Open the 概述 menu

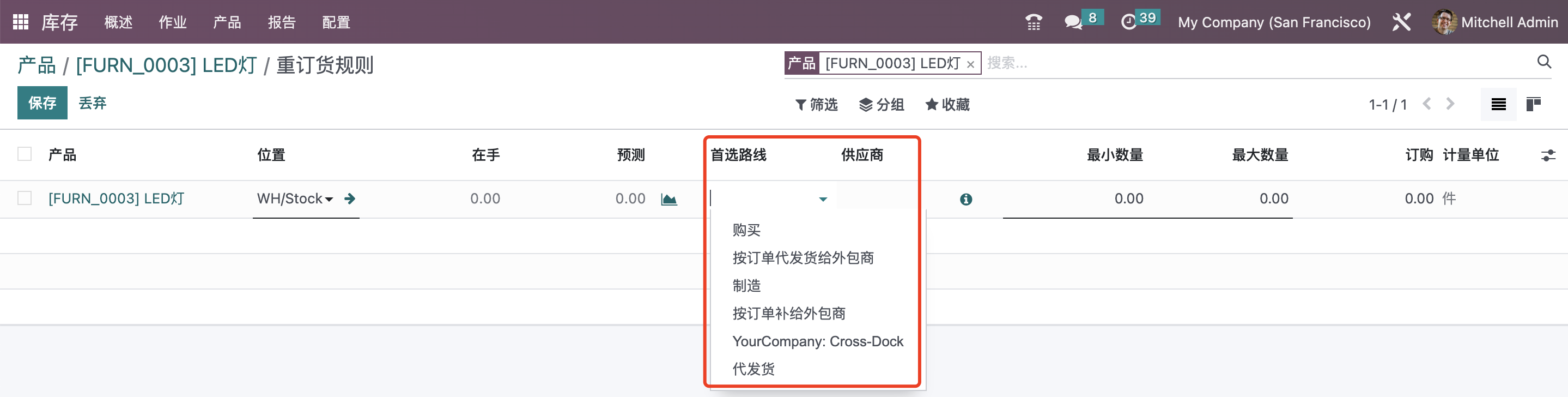[118, 22]
